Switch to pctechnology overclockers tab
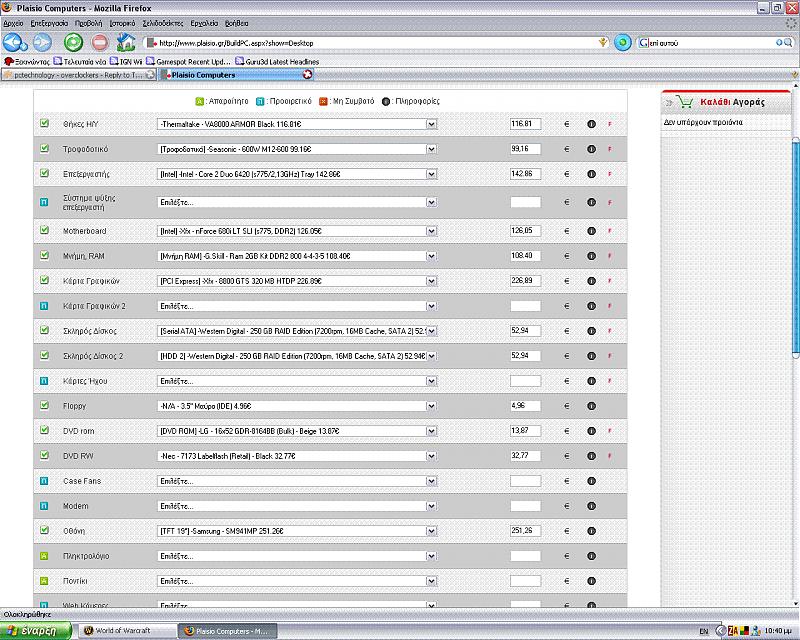The height and width of the screenshot is (640, 800). tap(78, 75)
